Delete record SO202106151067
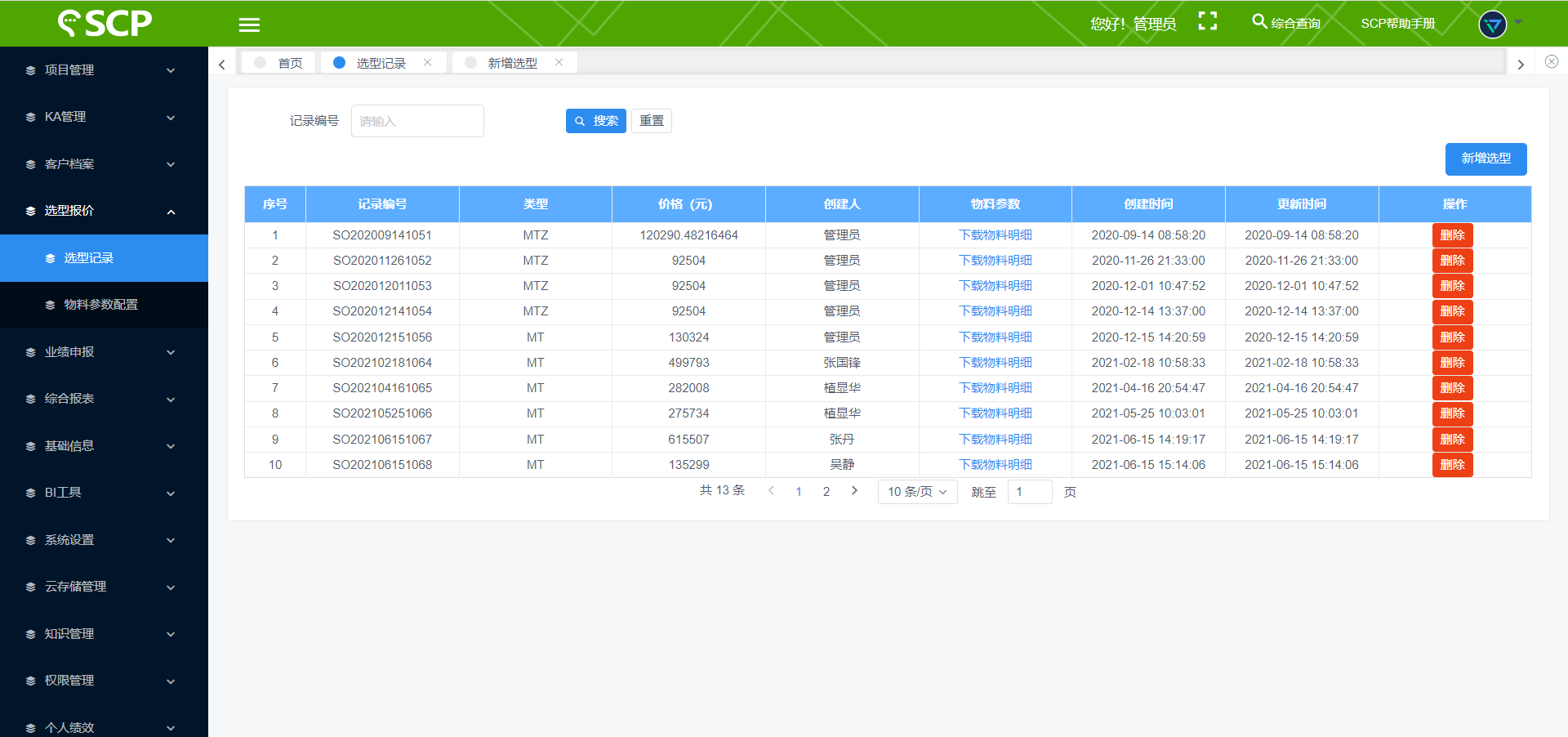1568x737 pixels. pos(1452,440)
